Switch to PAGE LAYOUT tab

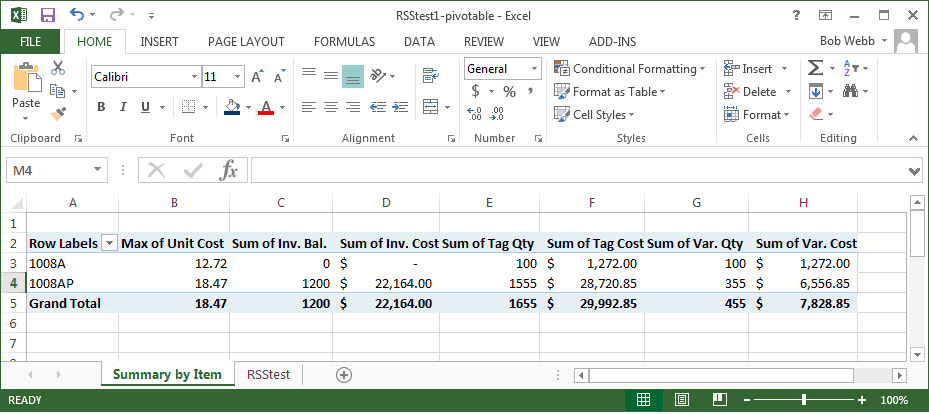246,41
